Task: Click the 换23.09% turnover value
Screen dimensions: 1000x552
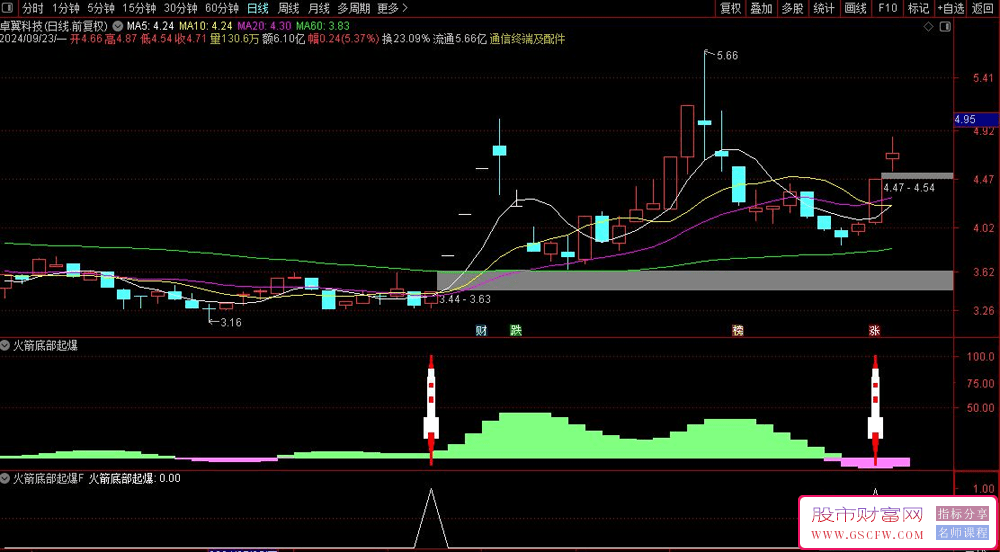Action: 406,39
